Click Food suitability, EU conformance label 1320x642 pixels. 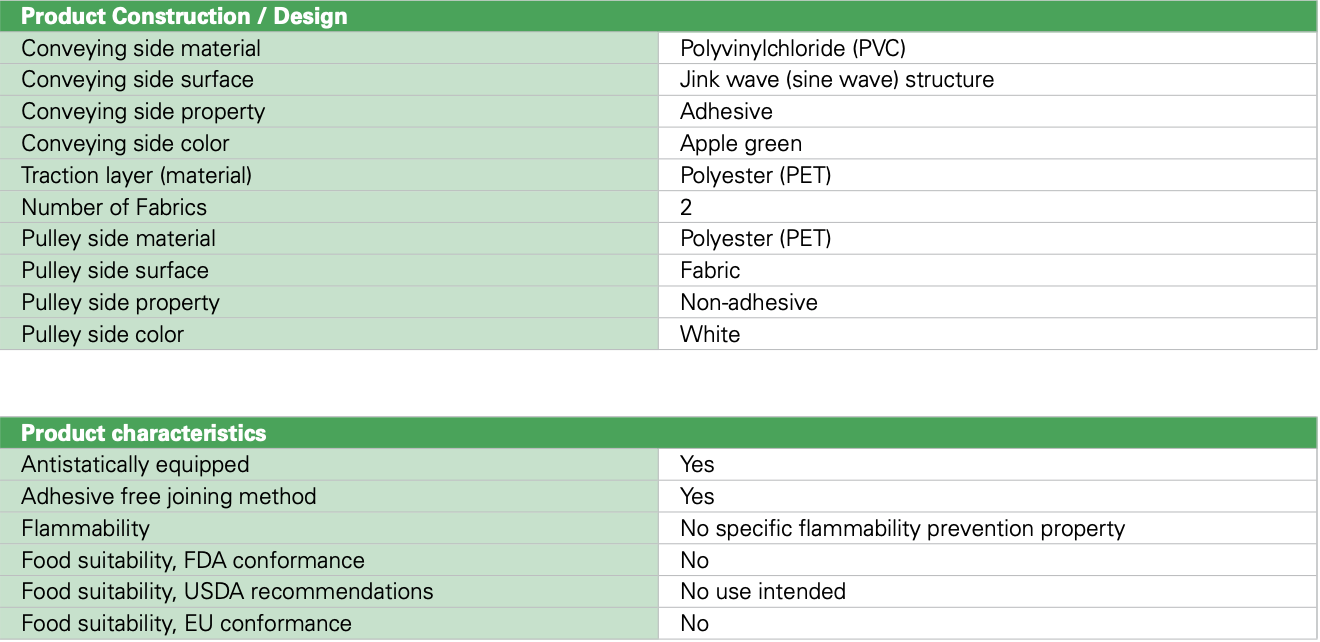(186, 623)
